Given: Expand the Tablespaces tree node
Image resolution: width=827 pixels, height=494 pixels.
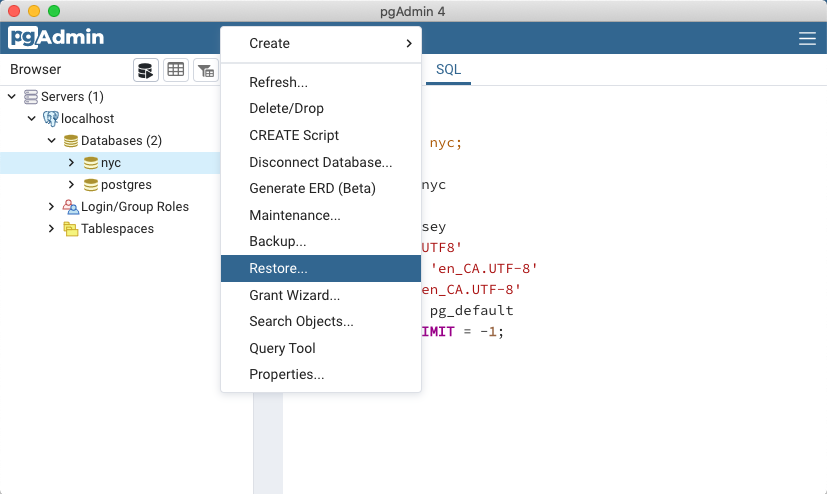Looking at the screenshot, I should [52, 229].
